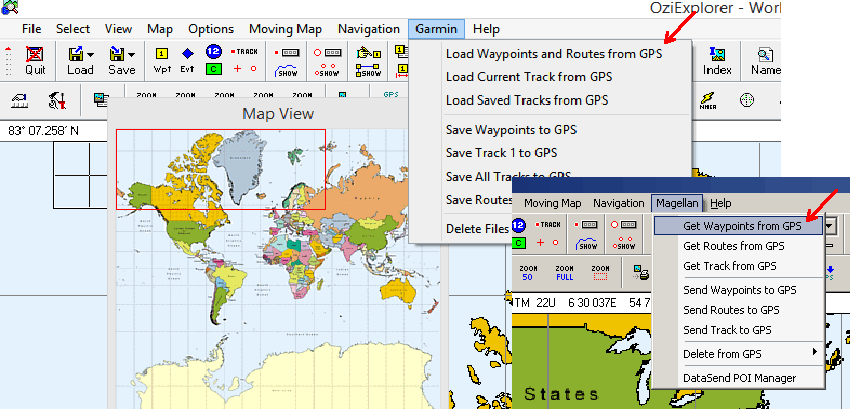Expand the Delete from GPS submenu
Image resolution: width=850 pixels, height=409 pixels.
(815, 352)
